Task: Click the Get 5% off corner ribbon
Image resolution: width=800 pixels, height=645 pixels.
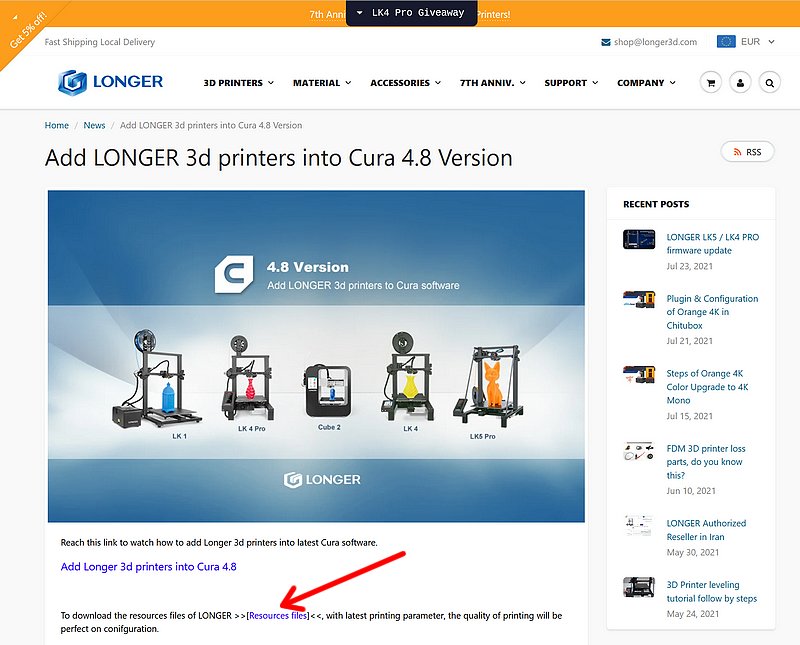Action: tap(26, 31)
